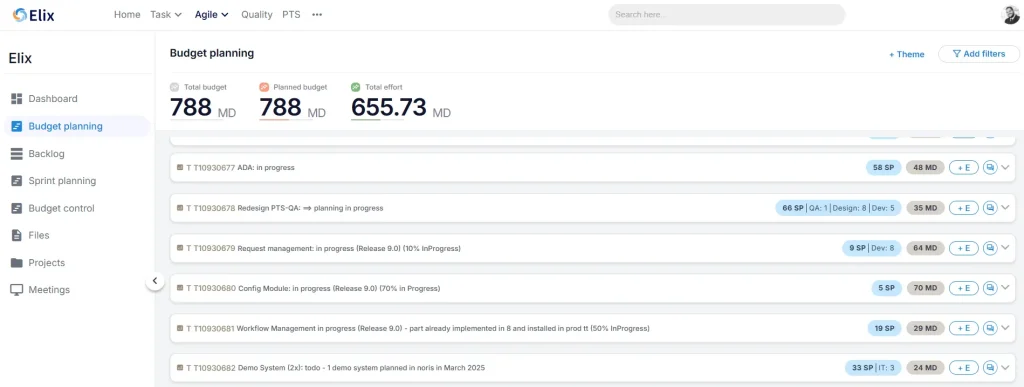This screenshot has width=1024, height=387.
Task: Click the T10930679 task ID text
Action: pyautogui.click(x=214, y=248)
